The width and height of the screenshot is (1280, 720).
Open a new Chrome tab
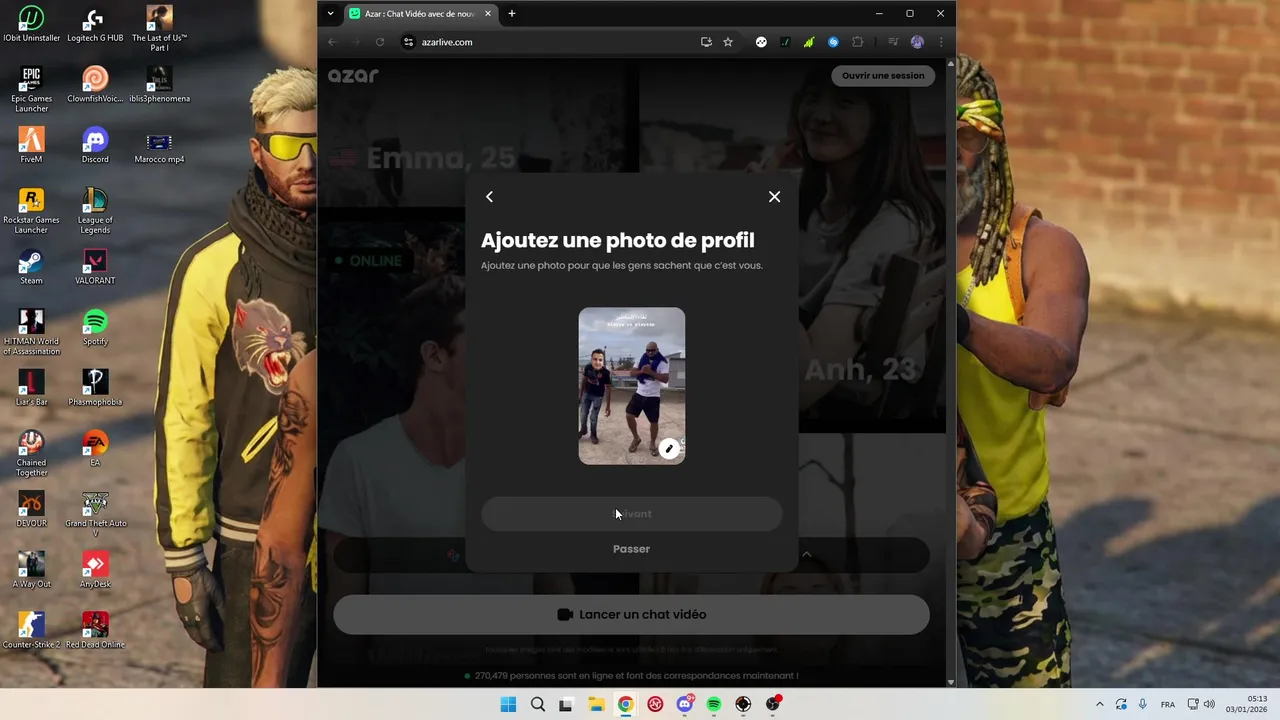(512, 14)
